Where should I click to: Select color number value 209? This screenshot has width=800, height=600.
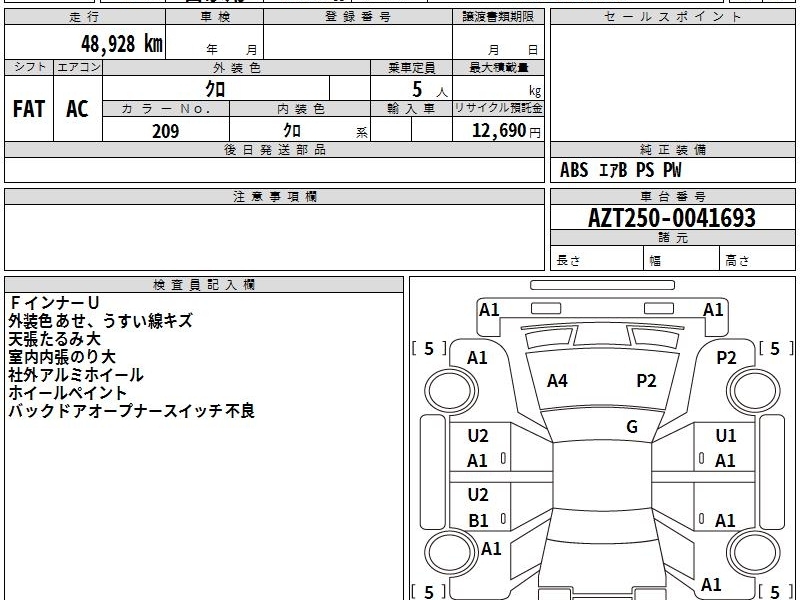[166, 131]
